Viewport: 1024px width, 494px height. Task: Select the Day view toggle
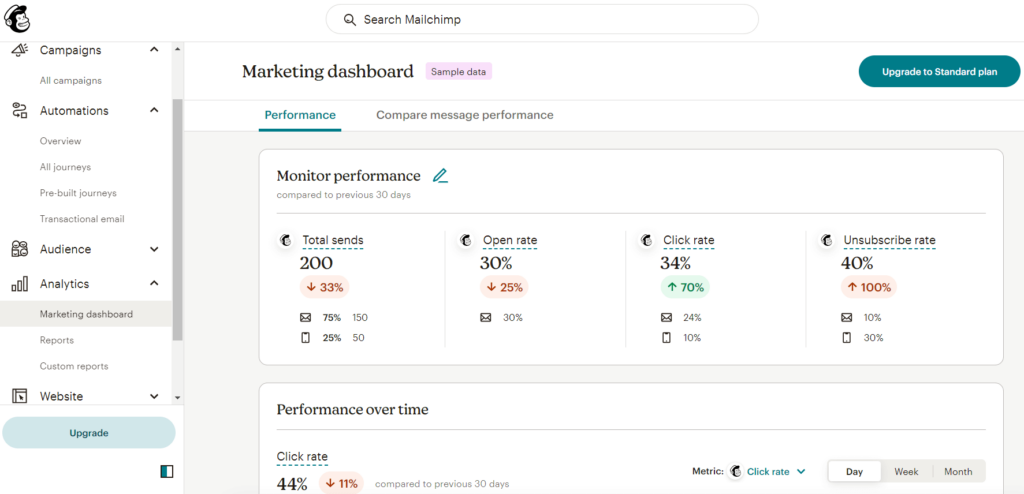click(855, 471)
